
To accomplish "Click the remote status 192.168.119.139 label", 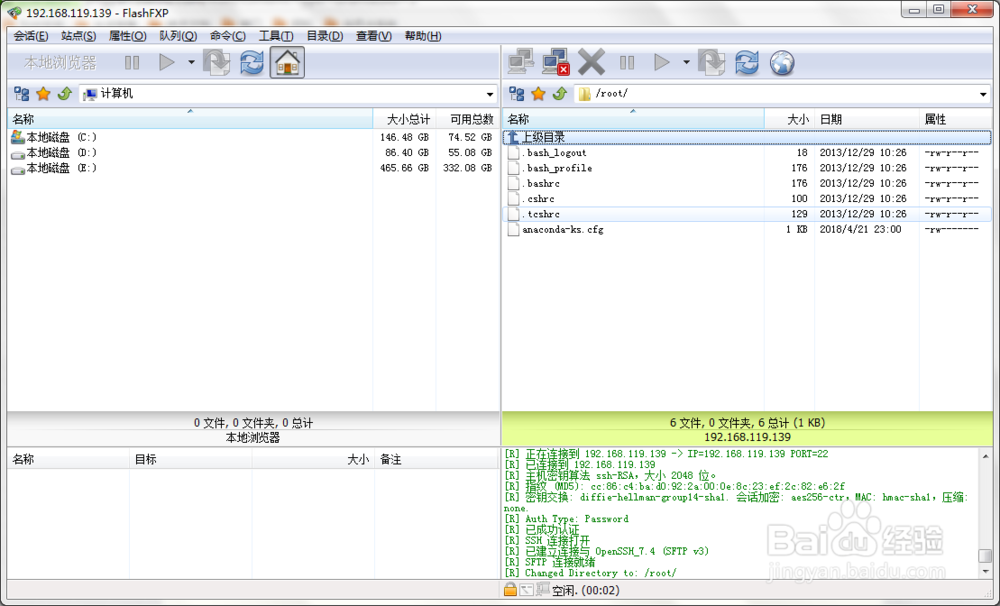I will 747,438.
